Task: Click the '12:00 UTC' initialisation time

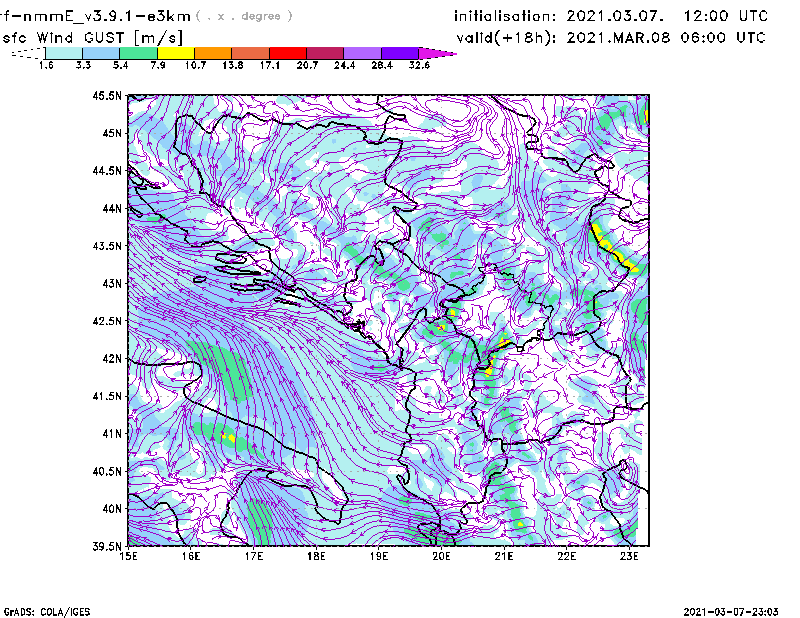Action: click(x=726, y=16)
